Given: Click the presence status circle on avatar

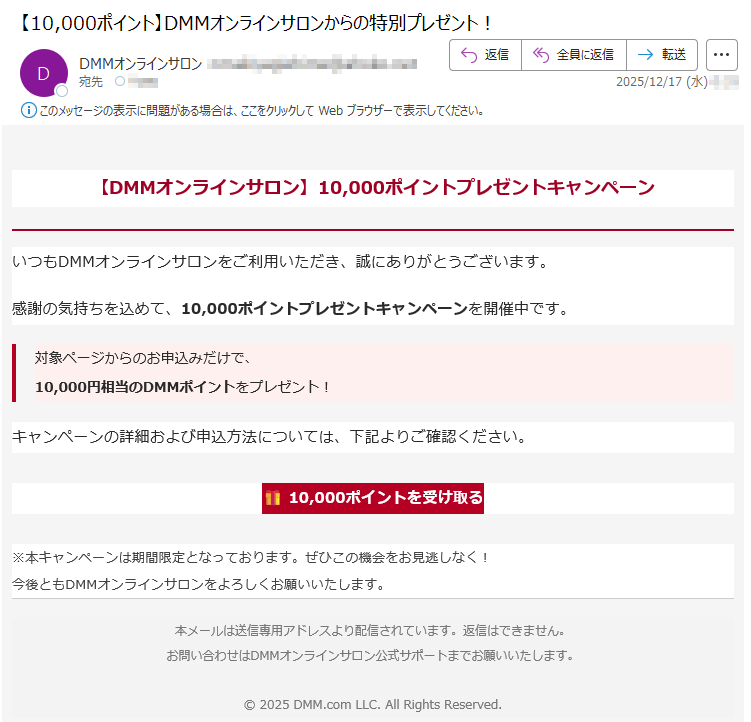Looking at the screenshot, I should click(62, 91).
